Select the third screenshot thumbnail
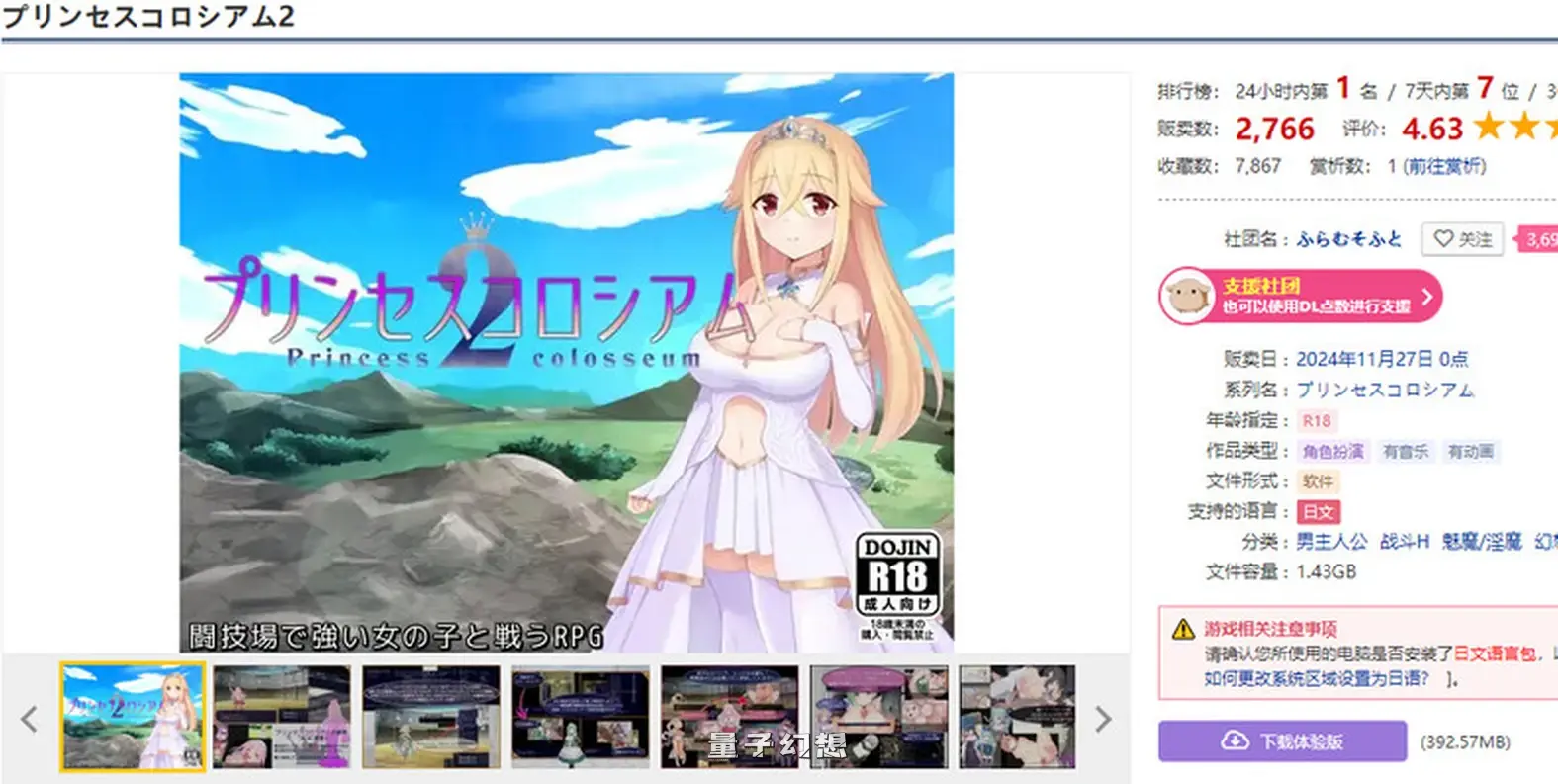 click(x=431, y=717)
